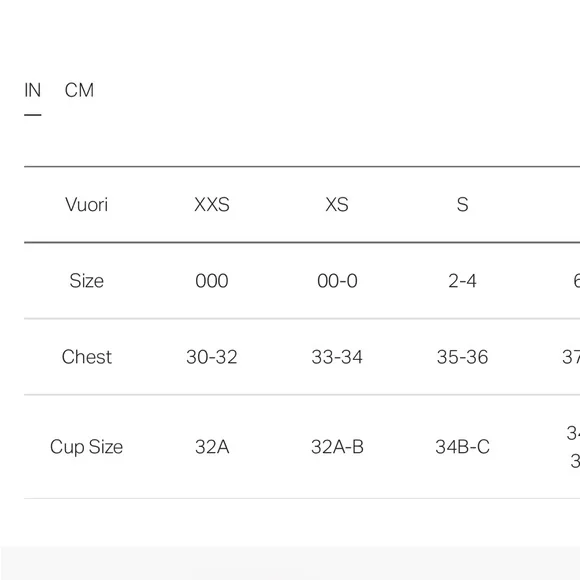Click the 34B-C cup size cell
The height and width of the screenshot is (580, 580).
(462, 447)
